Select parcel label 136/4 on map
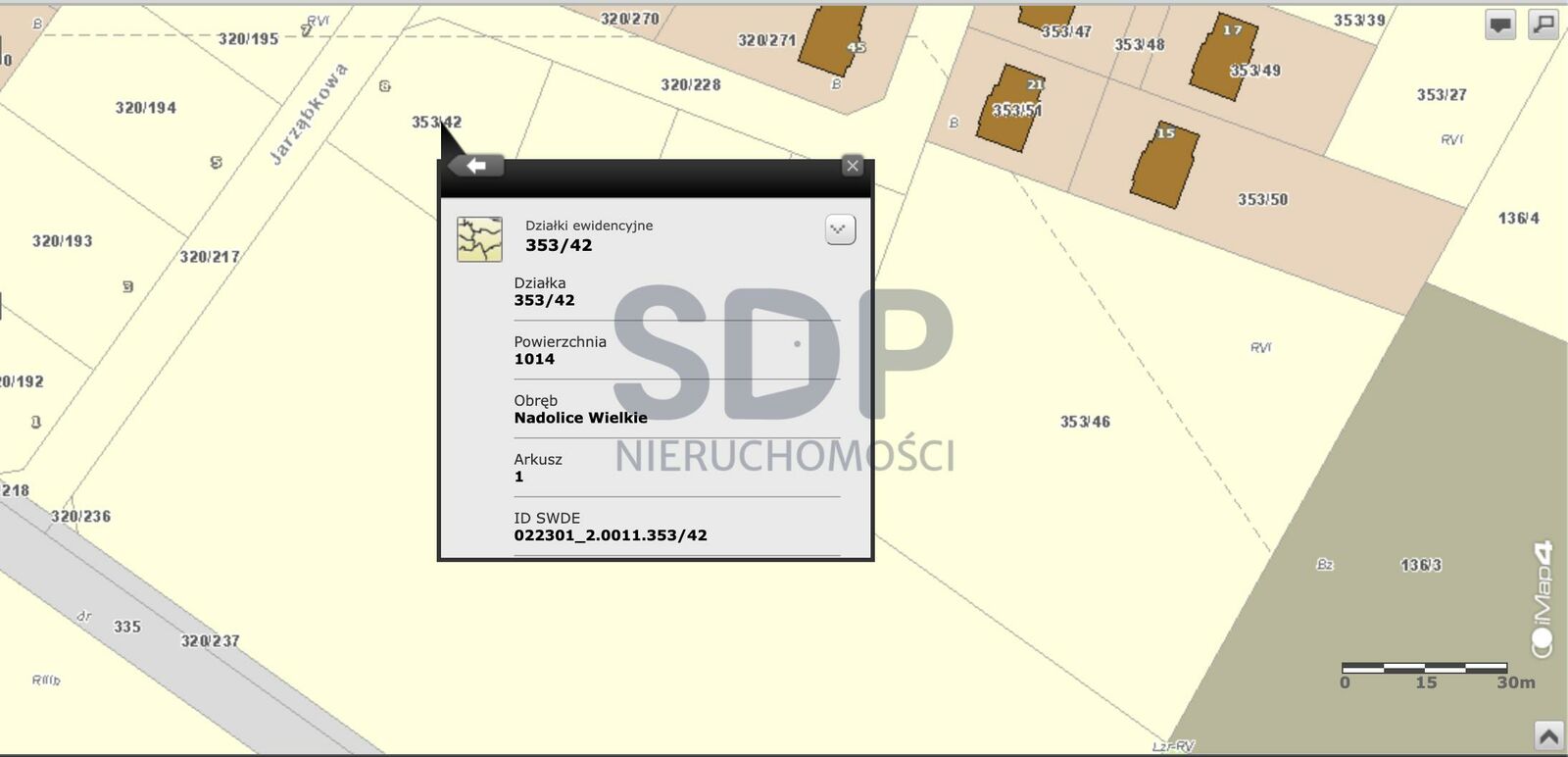 click(x=1519, y=218)
